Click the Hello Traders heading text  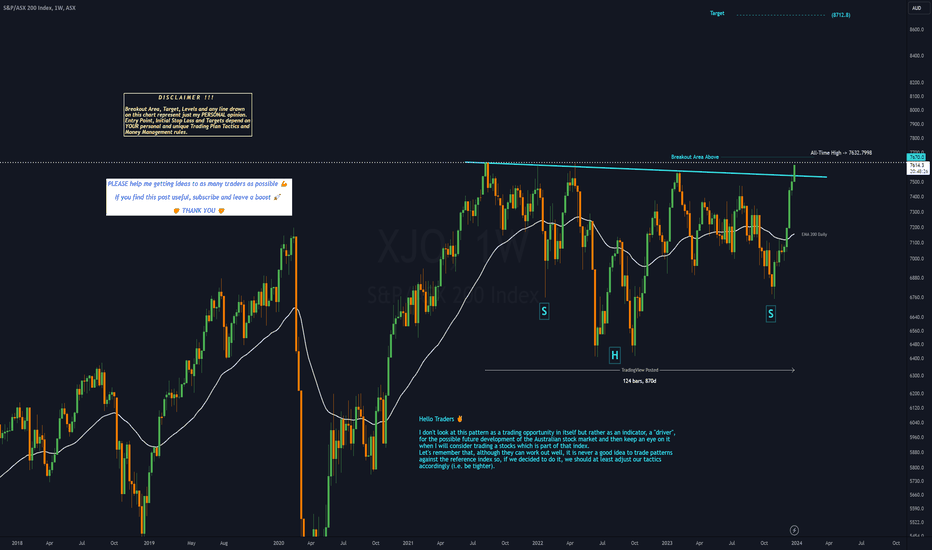click(440, 419)
